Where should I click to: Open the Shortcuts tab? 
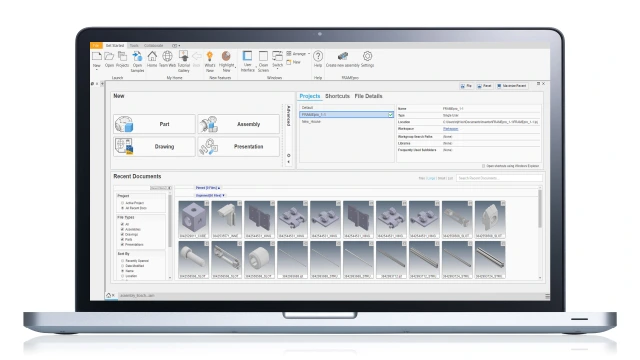pyautogui.click(x=337, y=96)
